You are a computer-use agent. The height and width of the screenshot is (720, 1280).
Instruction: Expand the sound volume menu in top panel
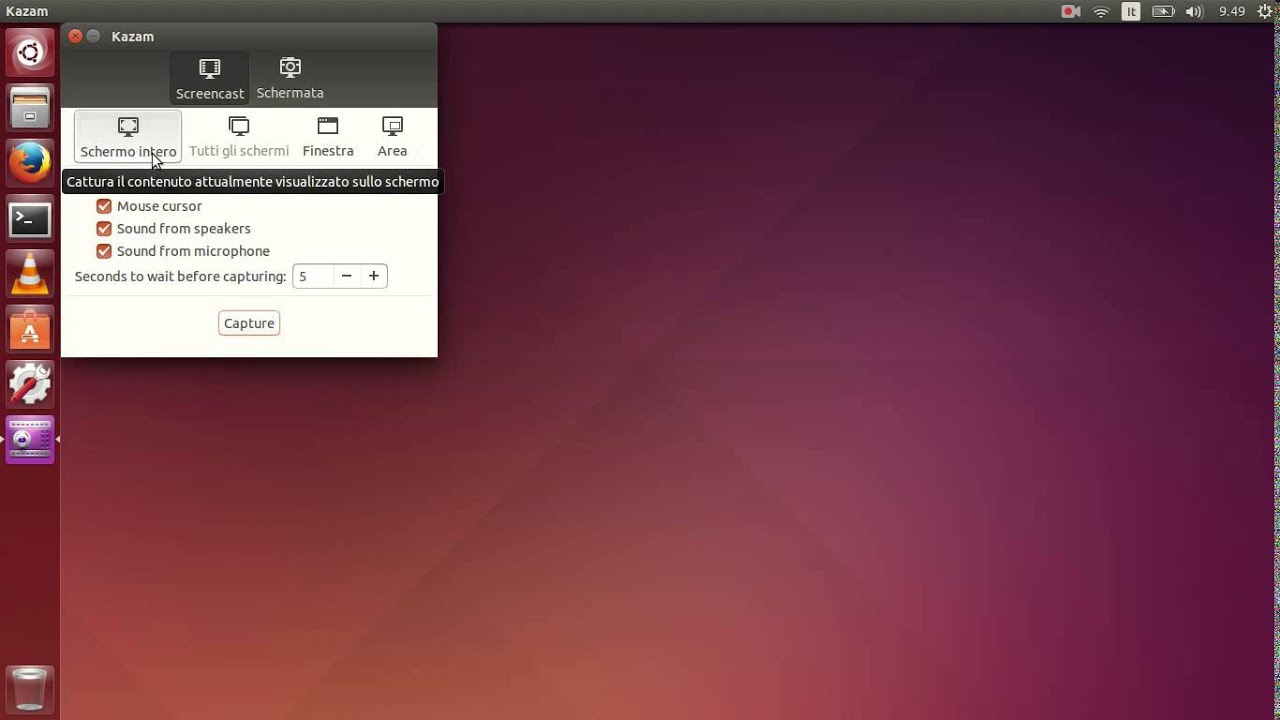(1193, 12)
